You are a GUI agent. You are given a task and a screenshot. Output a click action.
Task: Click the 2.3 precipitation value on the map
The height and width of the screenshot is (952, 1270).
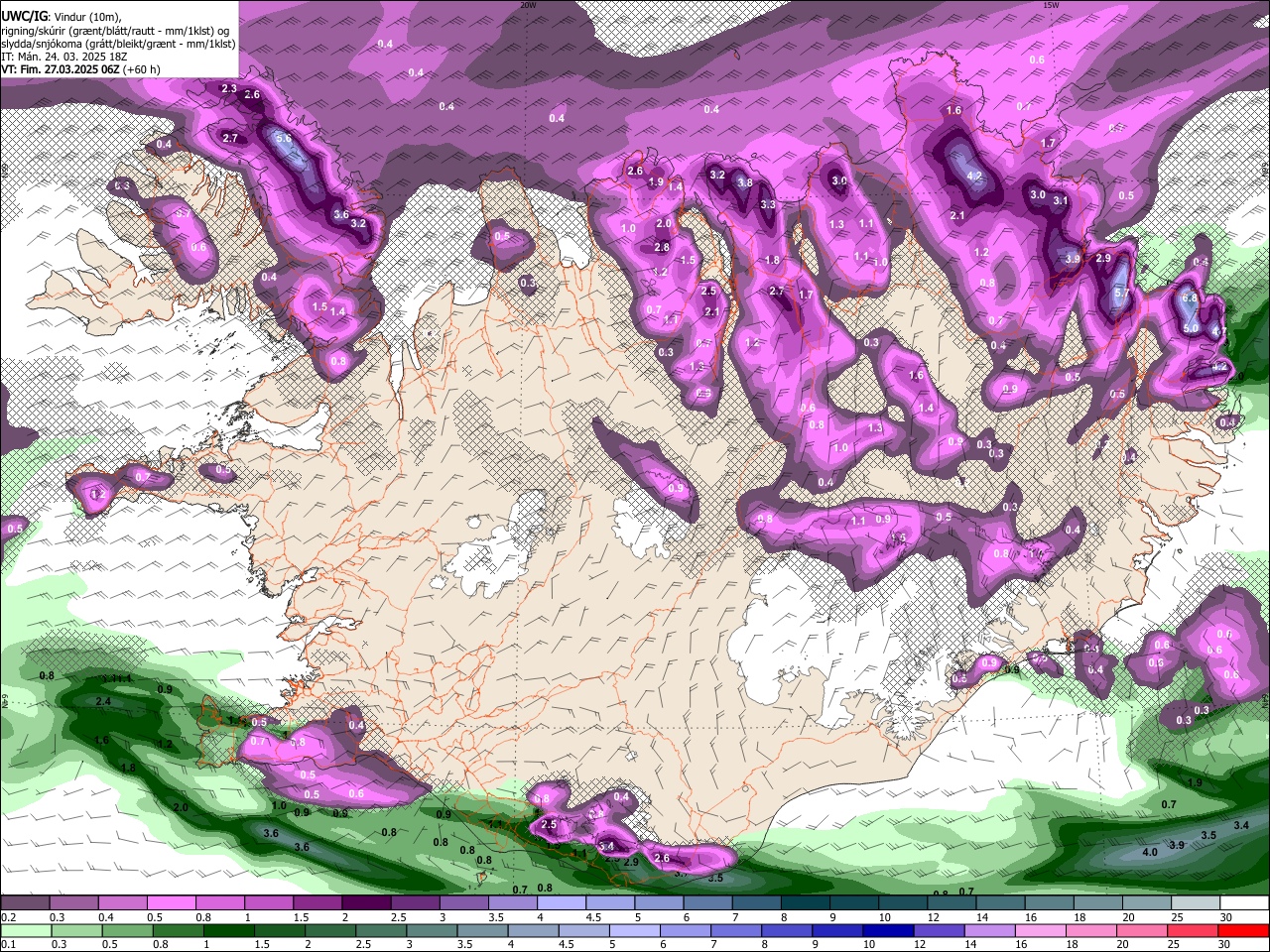(229, 89)
